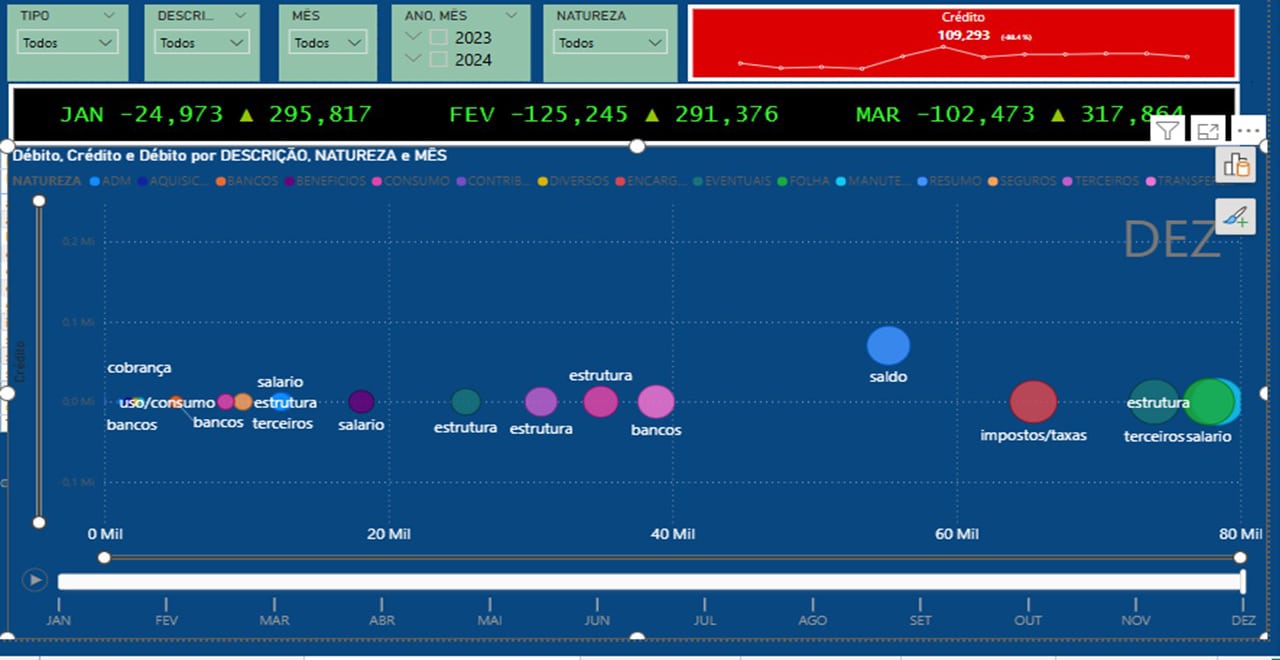Image resolution: width=1280 pixels, height=660 pixels.
Task: Click the copy visual icon beside the chart
Action: pyautogui.click(x=1236, y=165)
